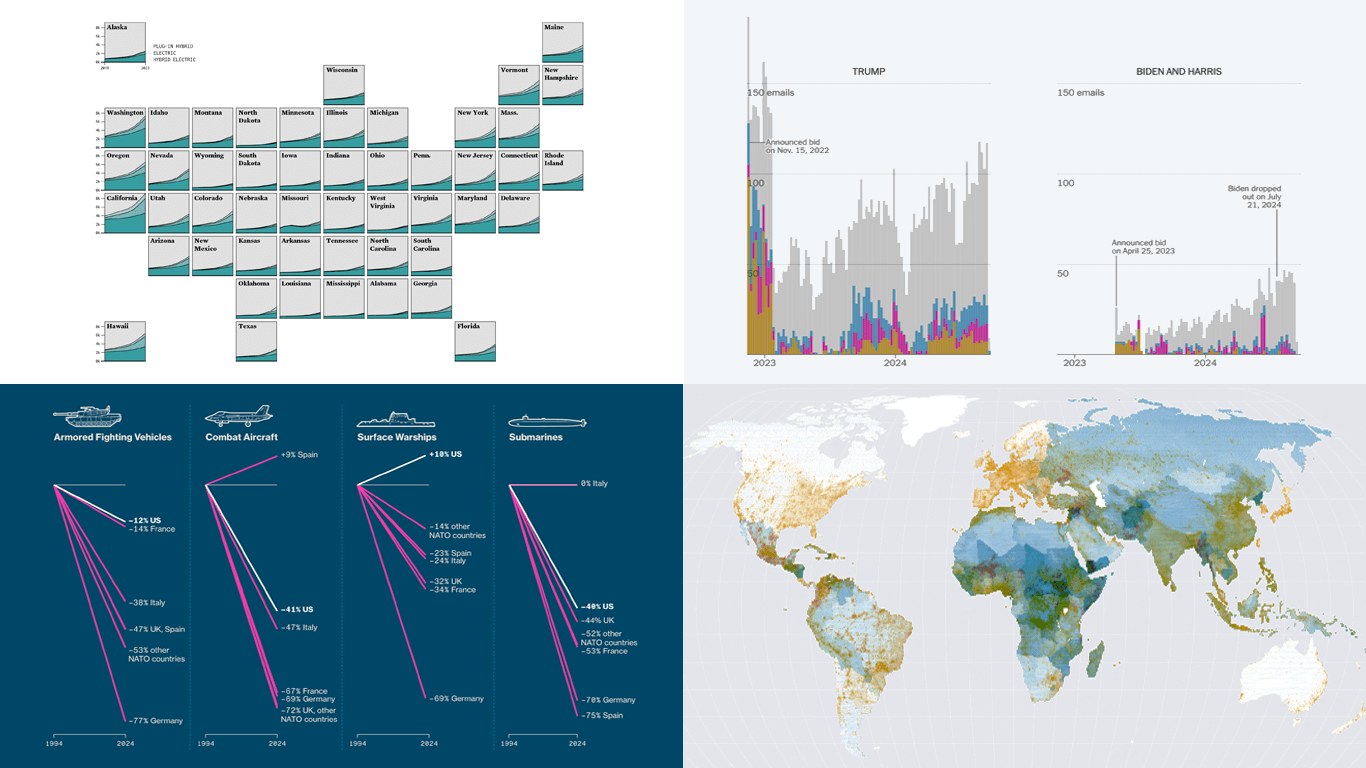
Task: Pick the Georgia state tile
Action: pyautogui.click(x=431, y=298)
